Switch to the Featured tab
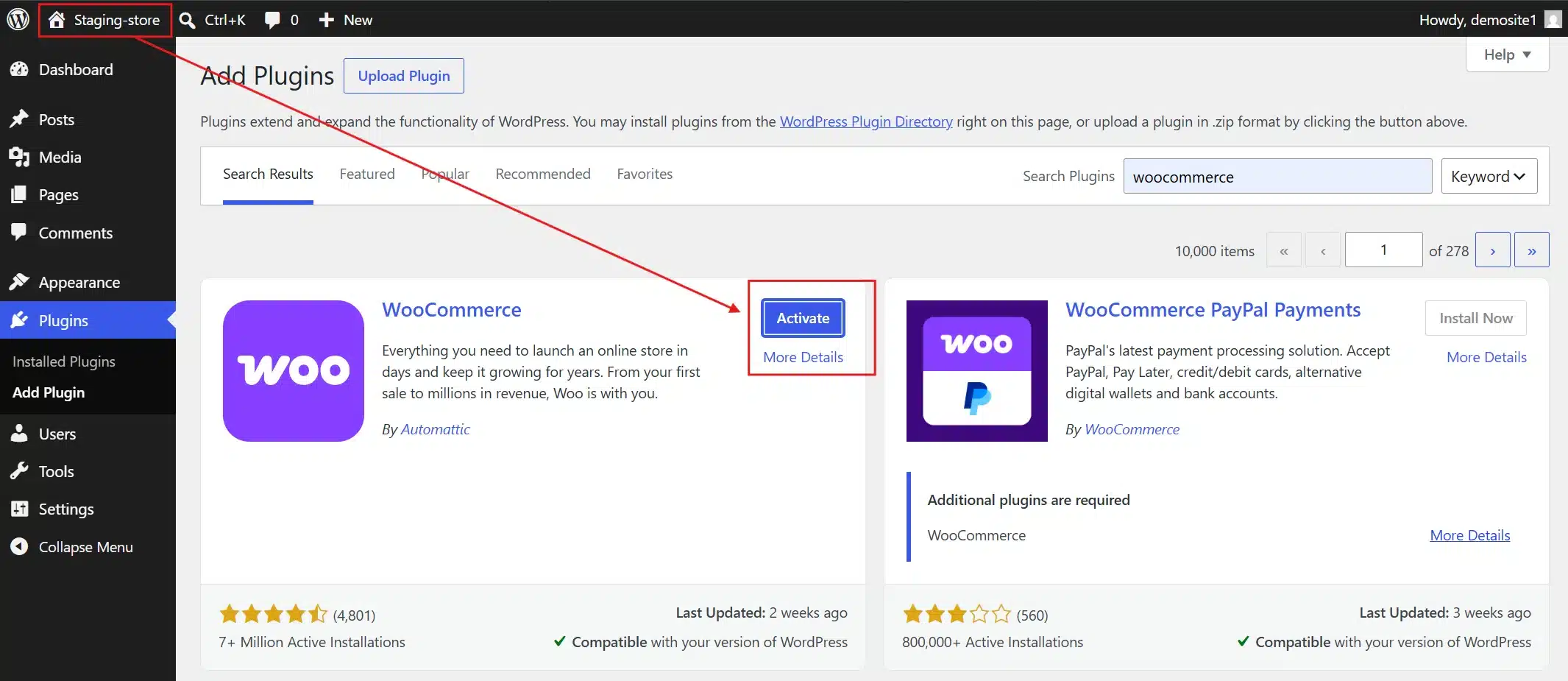1568x681 pixels. 367,174
